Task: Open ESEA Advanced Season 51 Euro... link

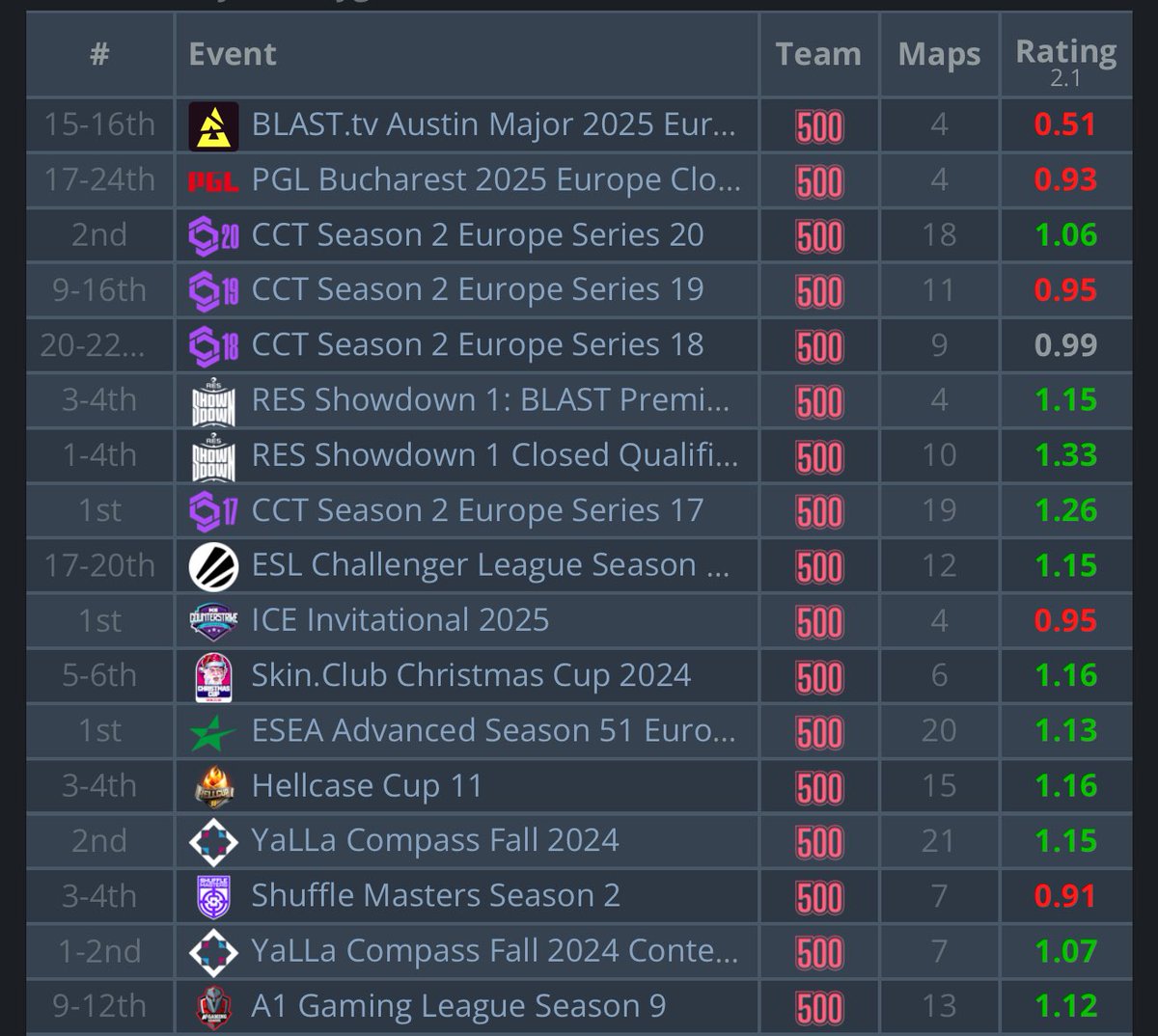Action: [493, 730]
